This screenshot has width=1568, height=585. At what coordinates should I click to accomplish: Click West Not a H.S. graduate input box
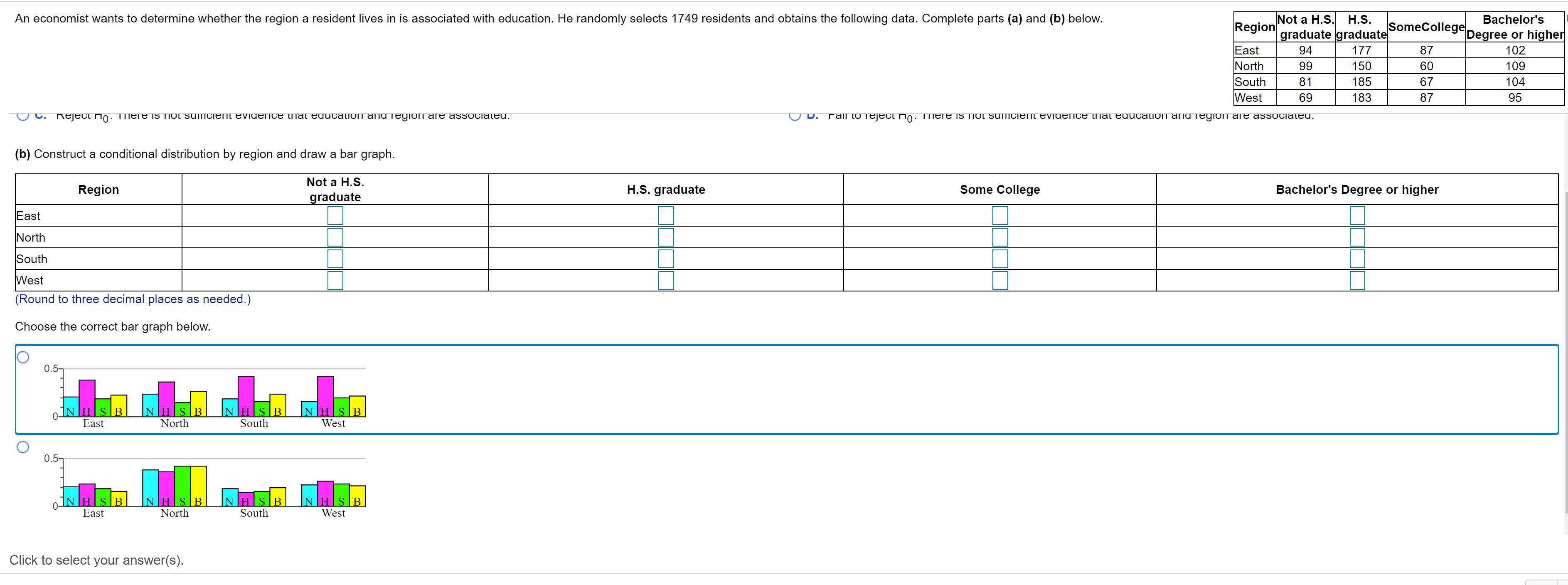click(x=335, y=281)
